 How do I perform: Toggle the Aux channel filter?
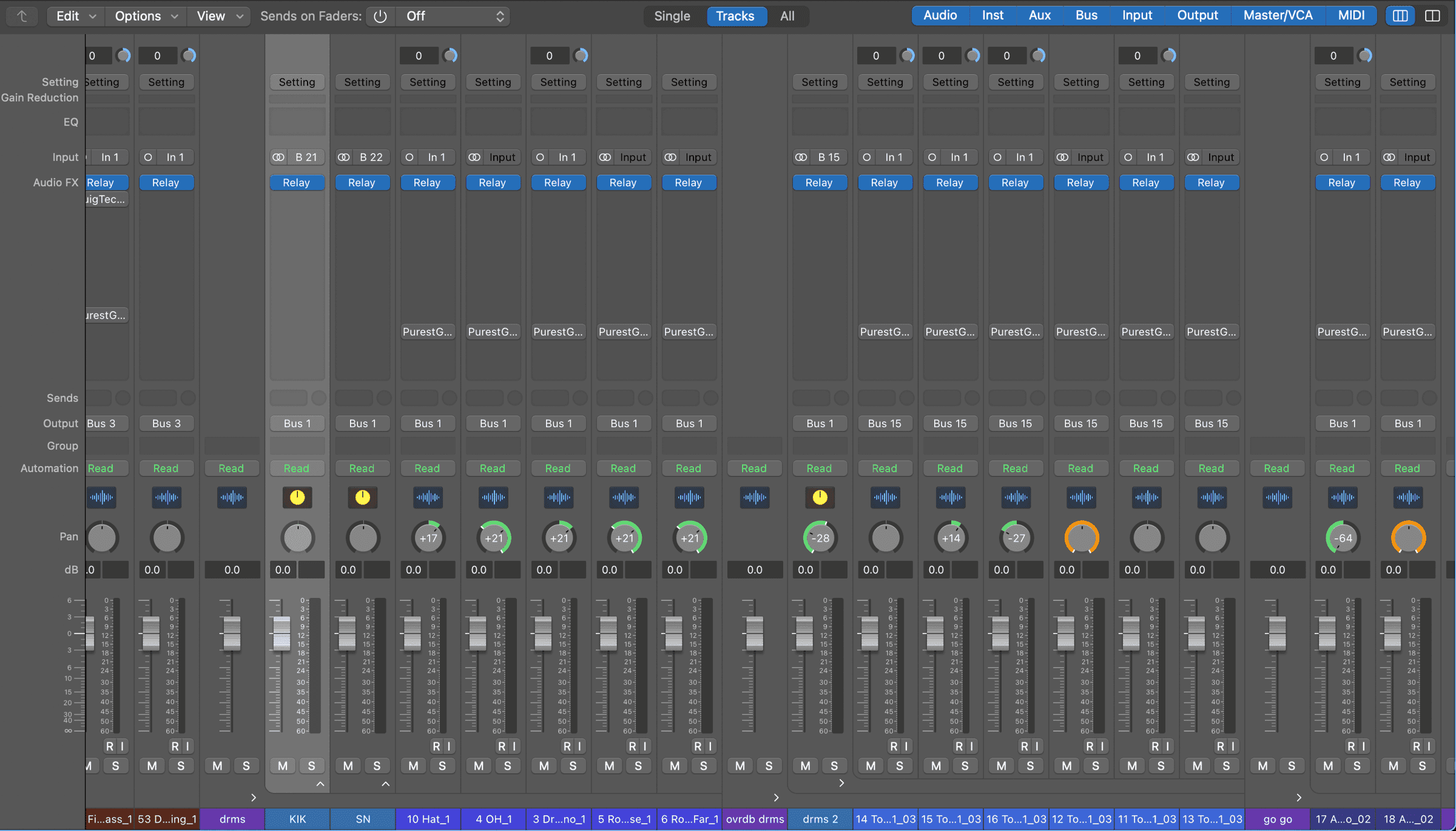(1040, 16)
